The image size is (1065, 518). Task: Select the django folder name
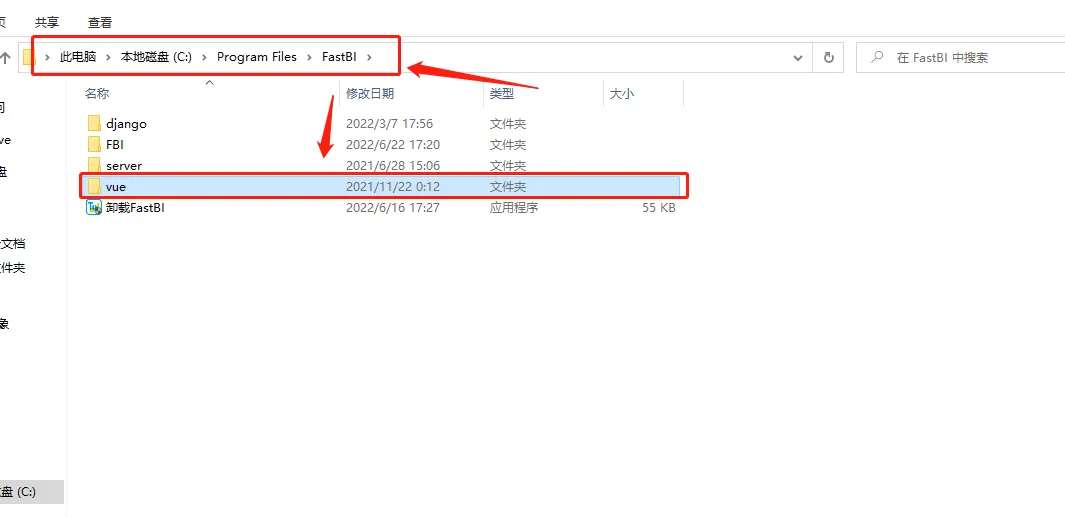(126, 124)
